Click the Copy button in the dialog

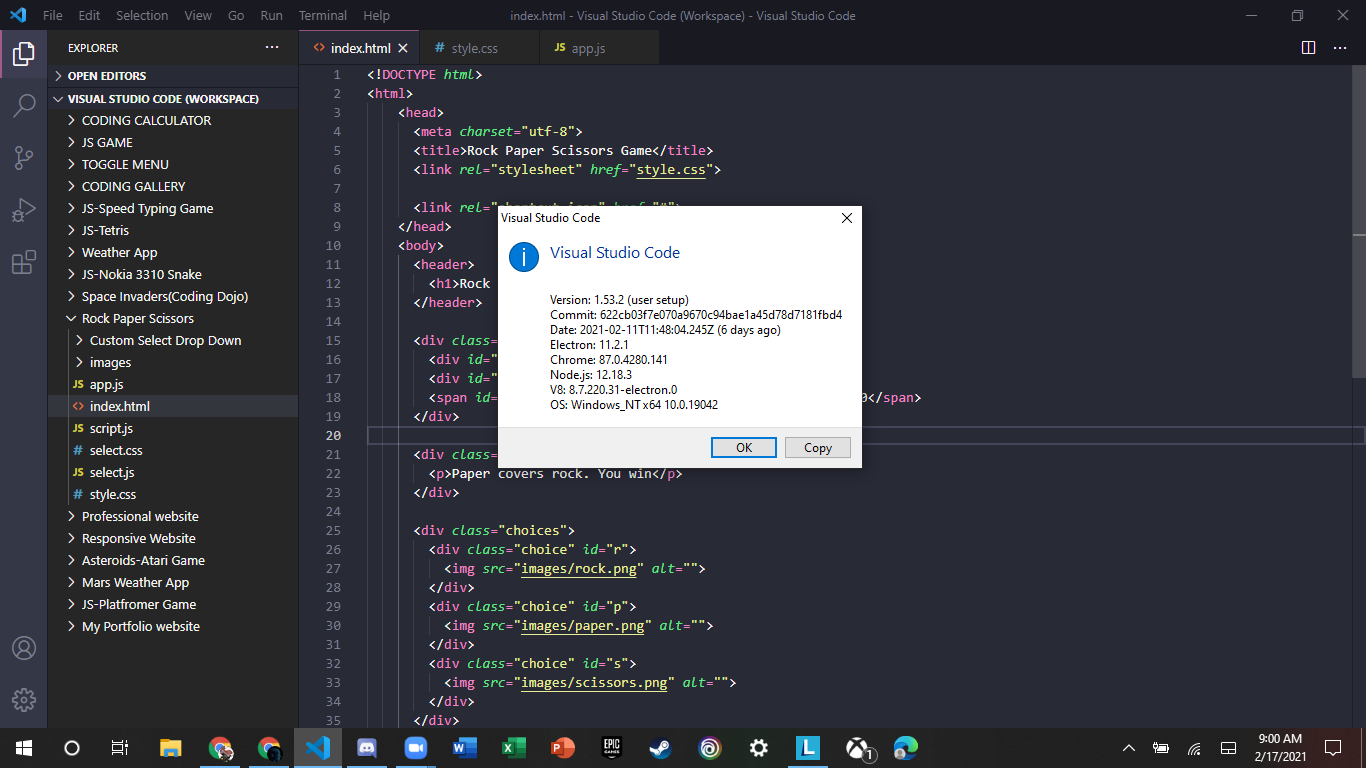[817, 447]
